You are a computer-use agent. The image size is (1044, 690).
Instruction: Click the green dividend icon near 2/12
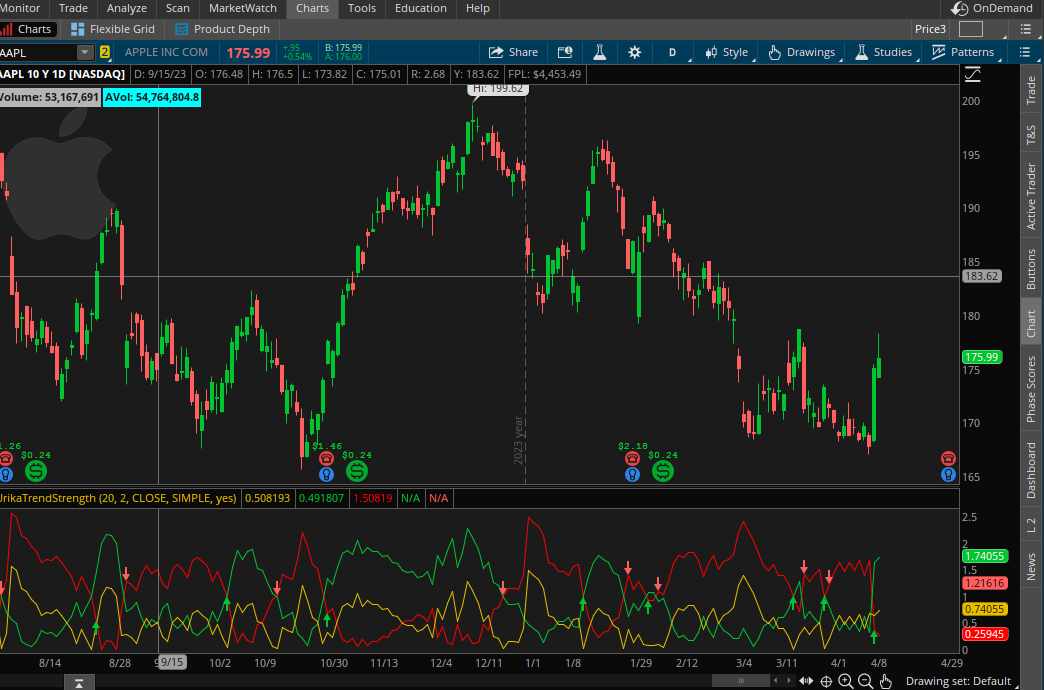pyautogui.click(x=662, y=471)
